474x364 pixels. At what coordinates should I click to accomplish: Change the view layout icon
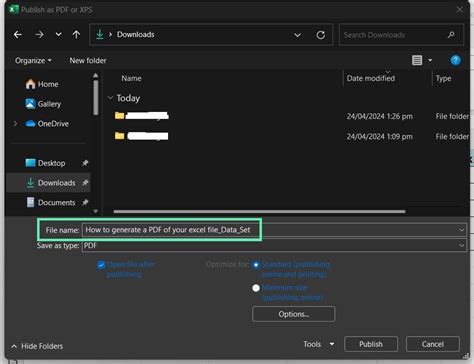[x=417, y=60]
